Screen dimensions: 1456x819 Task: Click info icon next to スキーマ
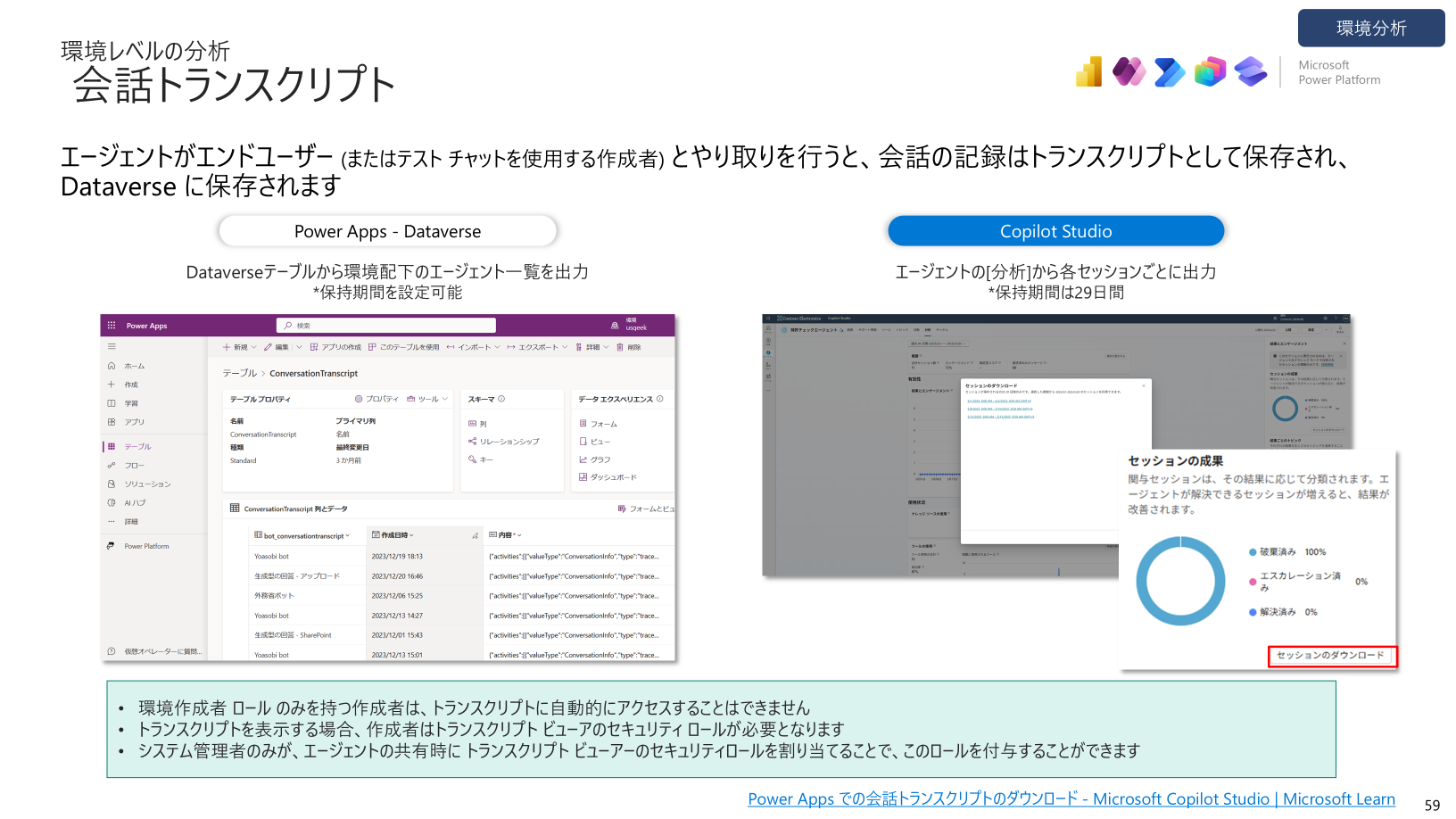click(501, 399)
